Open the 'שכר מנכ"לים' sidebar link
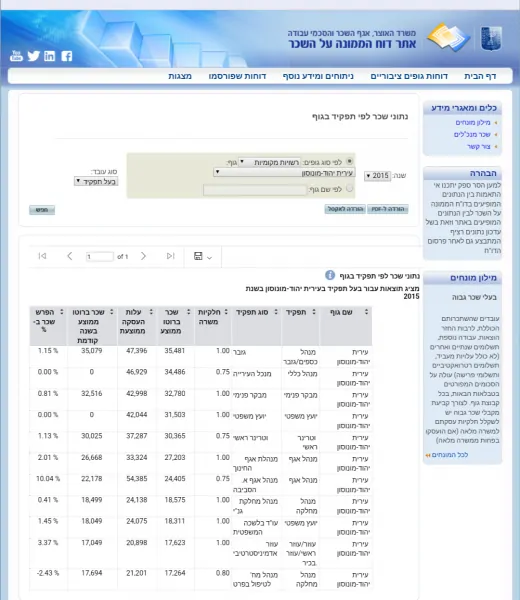The image size is (520, 600). pos(472,134)
